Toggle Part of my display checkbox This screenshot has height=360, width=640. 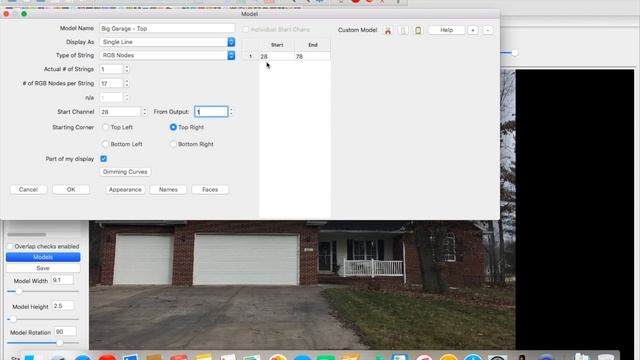(x=104, y=159)
